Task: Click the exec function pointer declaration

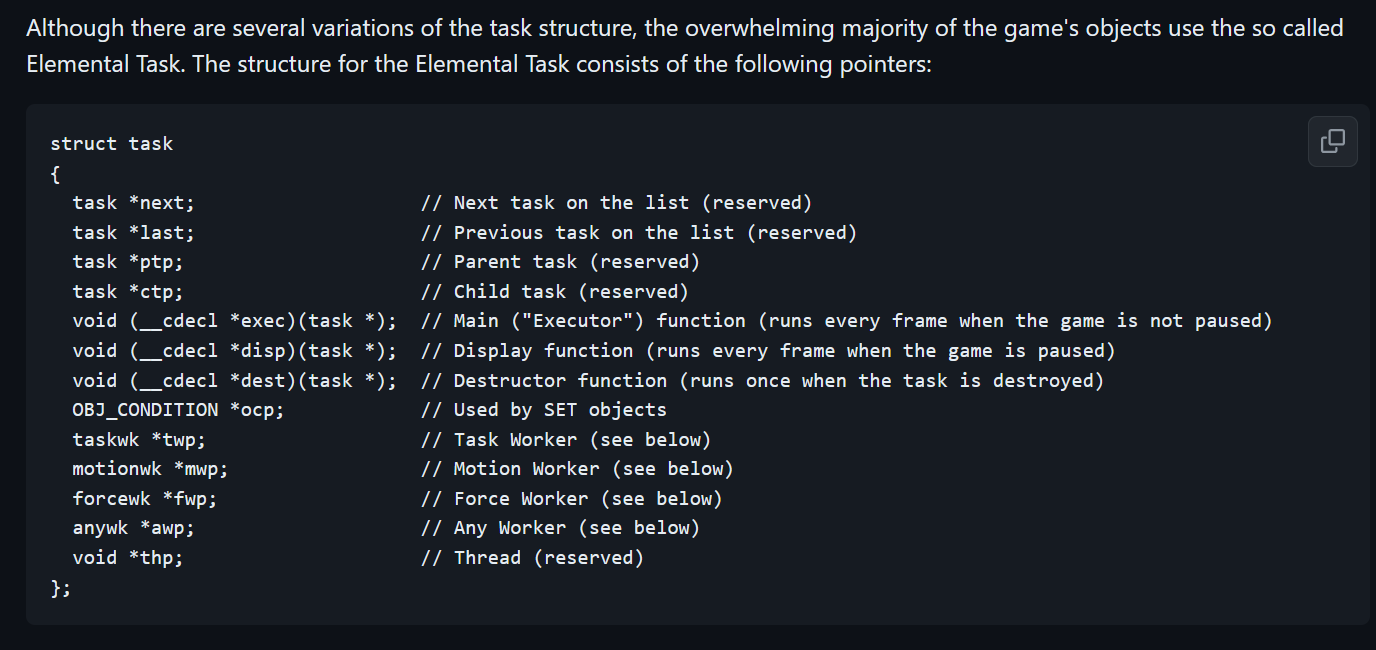Action: 234,321
